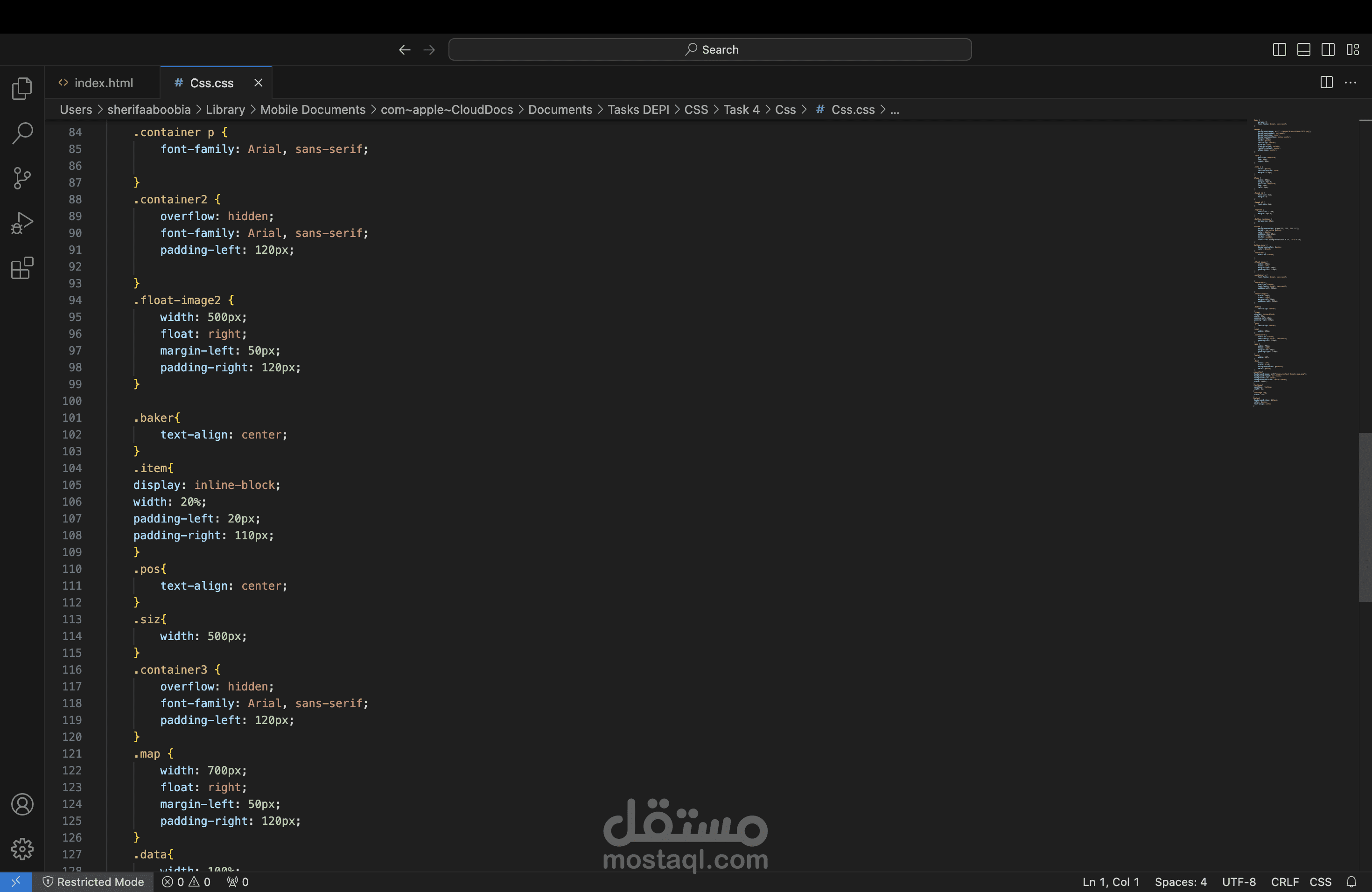Switch to the index.html tab
1372x892 pixels.
(96, 83)
